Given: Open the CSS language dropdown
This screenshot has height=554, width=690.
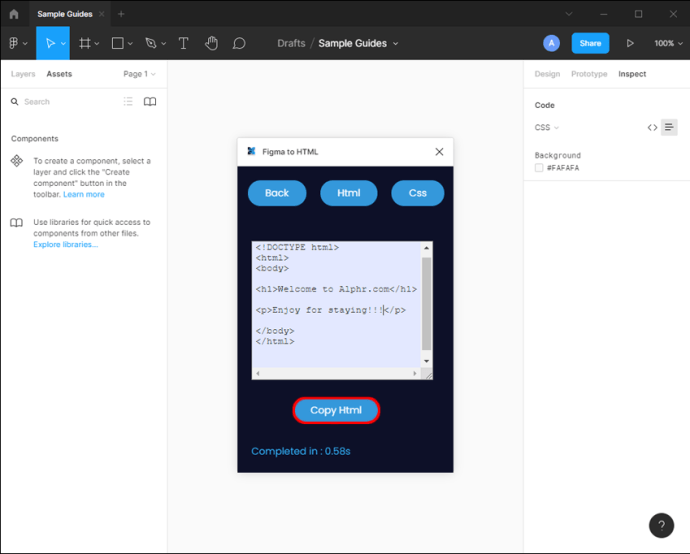Looking at the screenshot, I should (547, 128).
